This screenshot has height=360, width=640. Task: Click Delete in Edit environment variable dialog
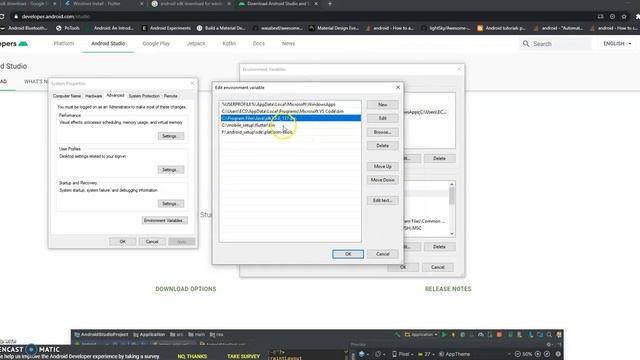coord(382,146)
